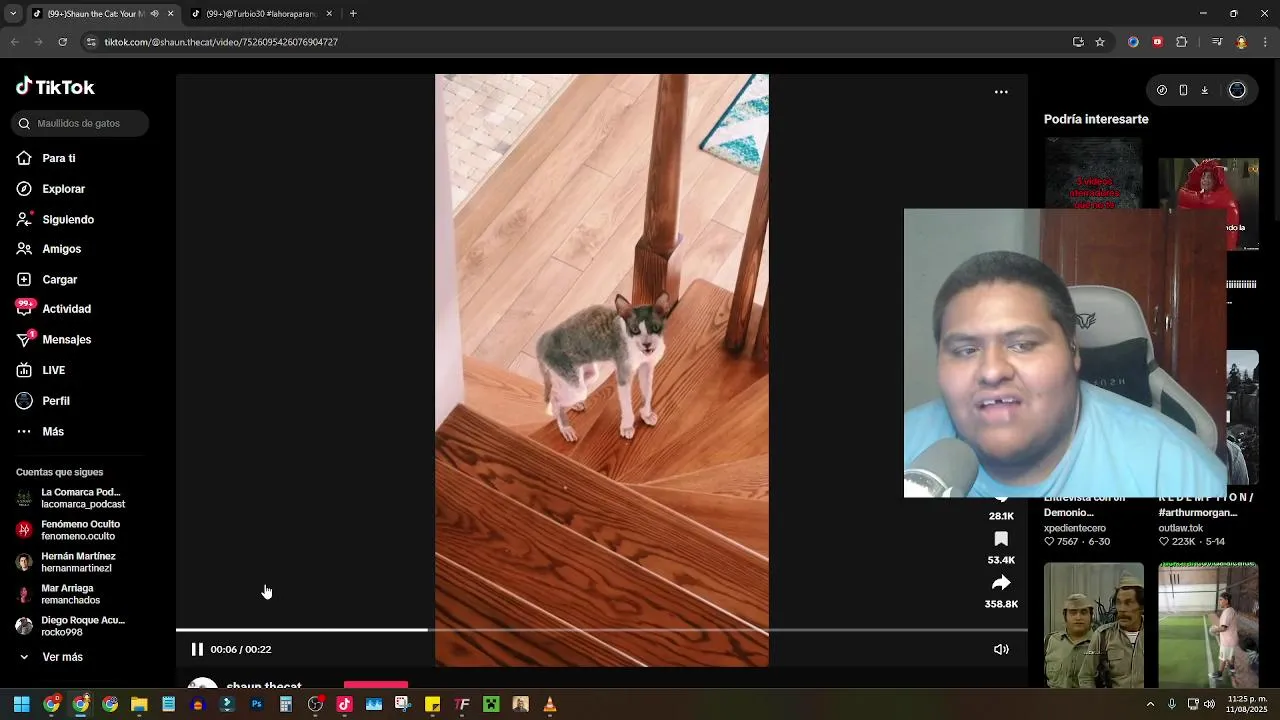
Task: Mute the Shaun the Cat tab audio
Action: [154, 14]
